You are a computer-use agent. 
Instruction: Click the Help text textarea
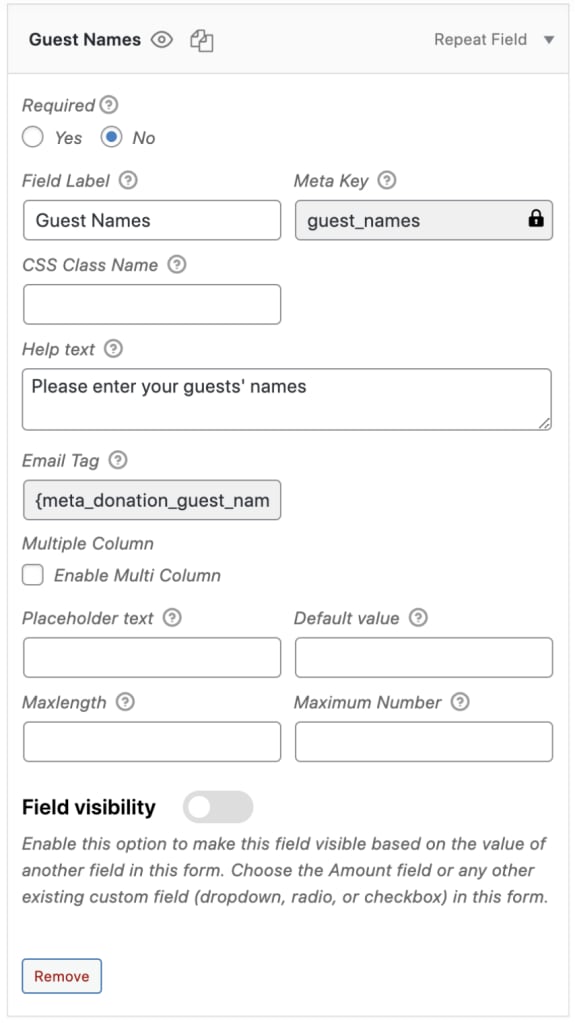[287, 399]
